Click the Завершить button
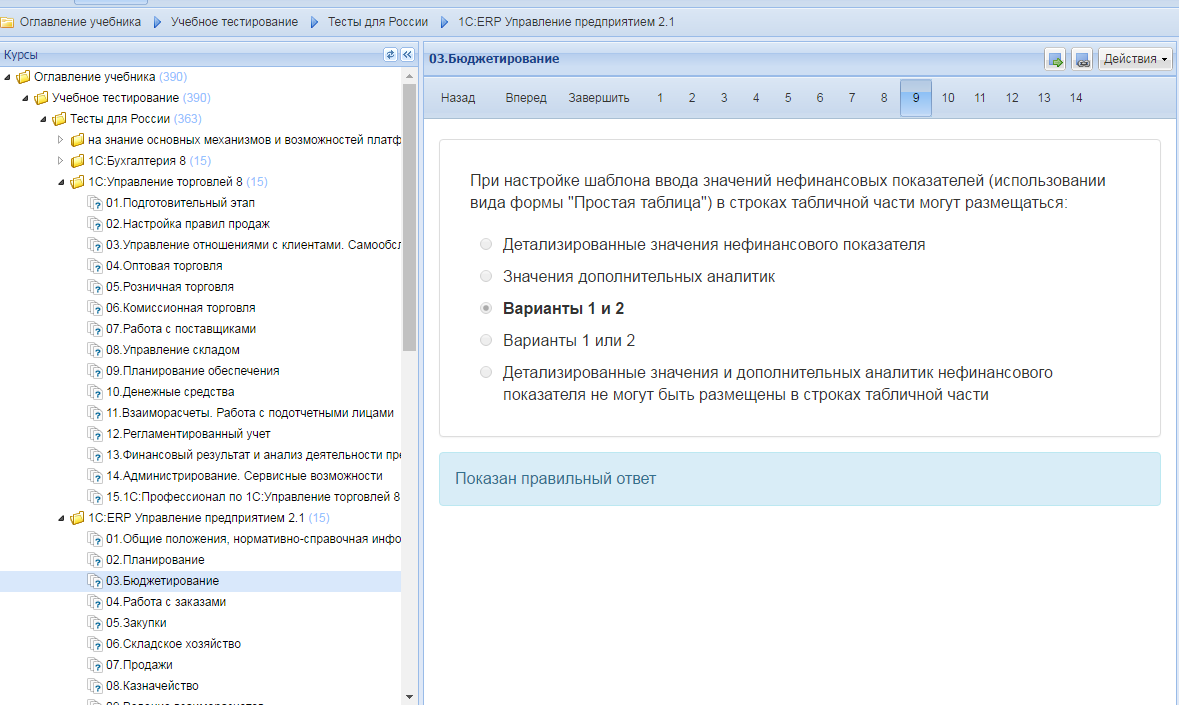This screenshot has width=1179, height=705. click(x=599, y=98)
